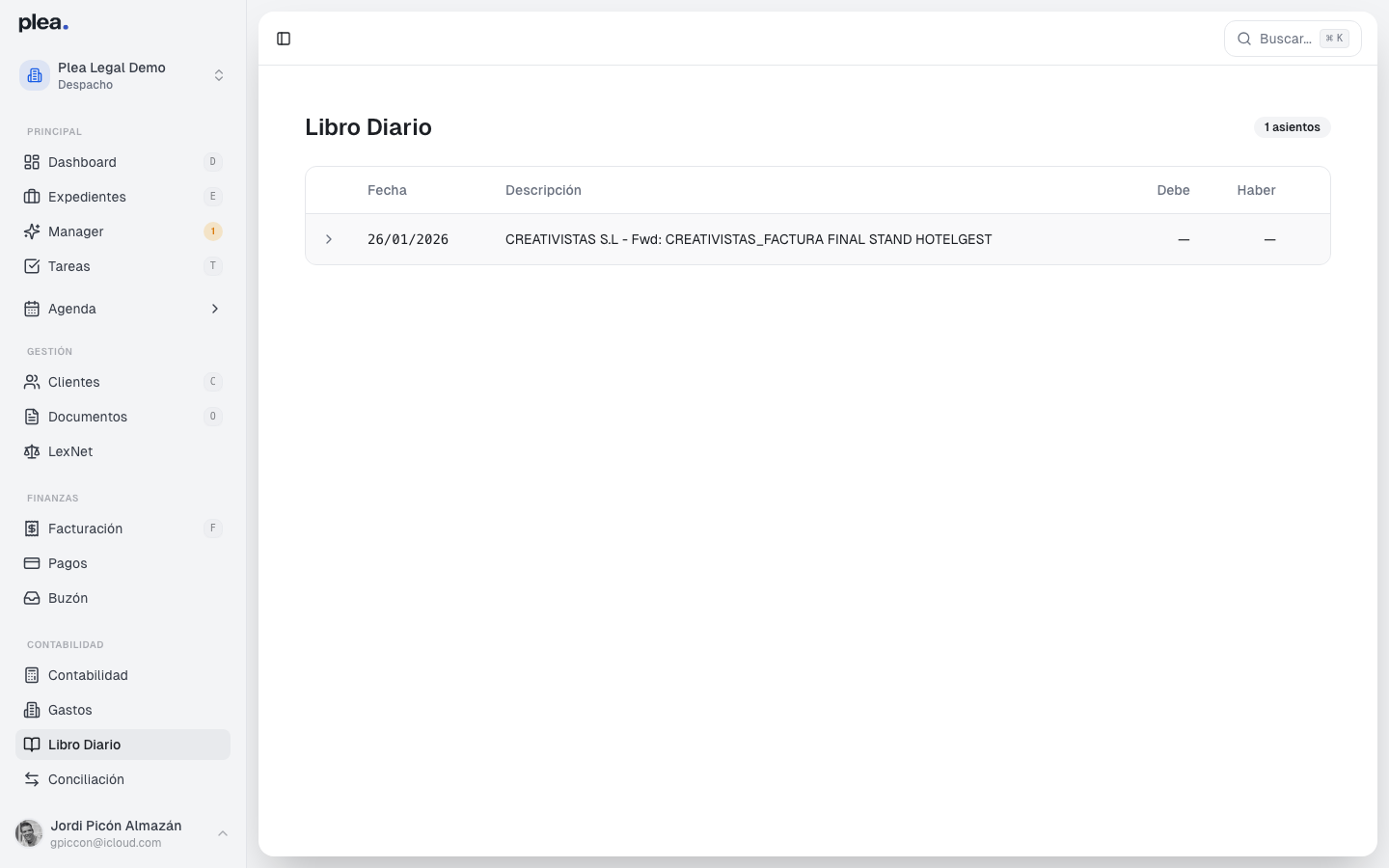This screenshot has height=868, width=1389.
Task: Click the ⌘K shortcut hint
Action: [x=1334, y=39]
